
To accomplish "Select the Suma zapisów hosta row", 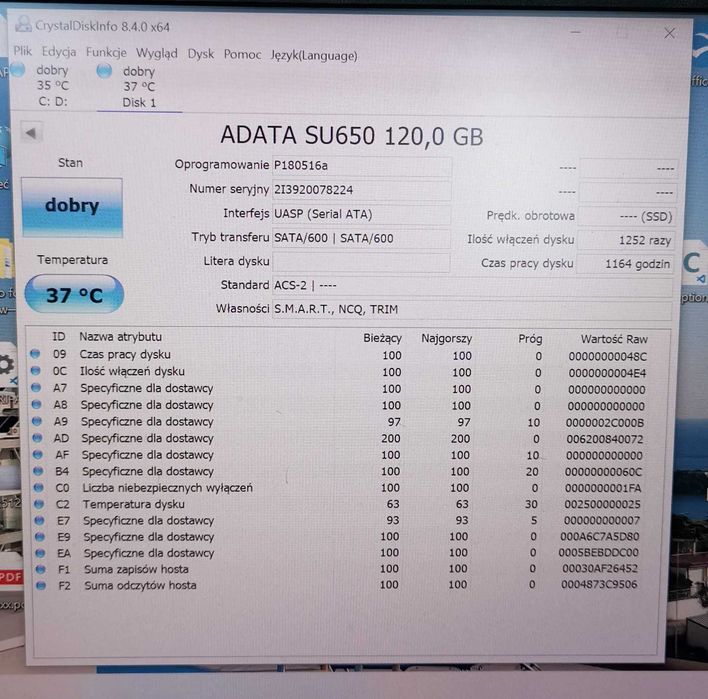I will tap(339, 569).
